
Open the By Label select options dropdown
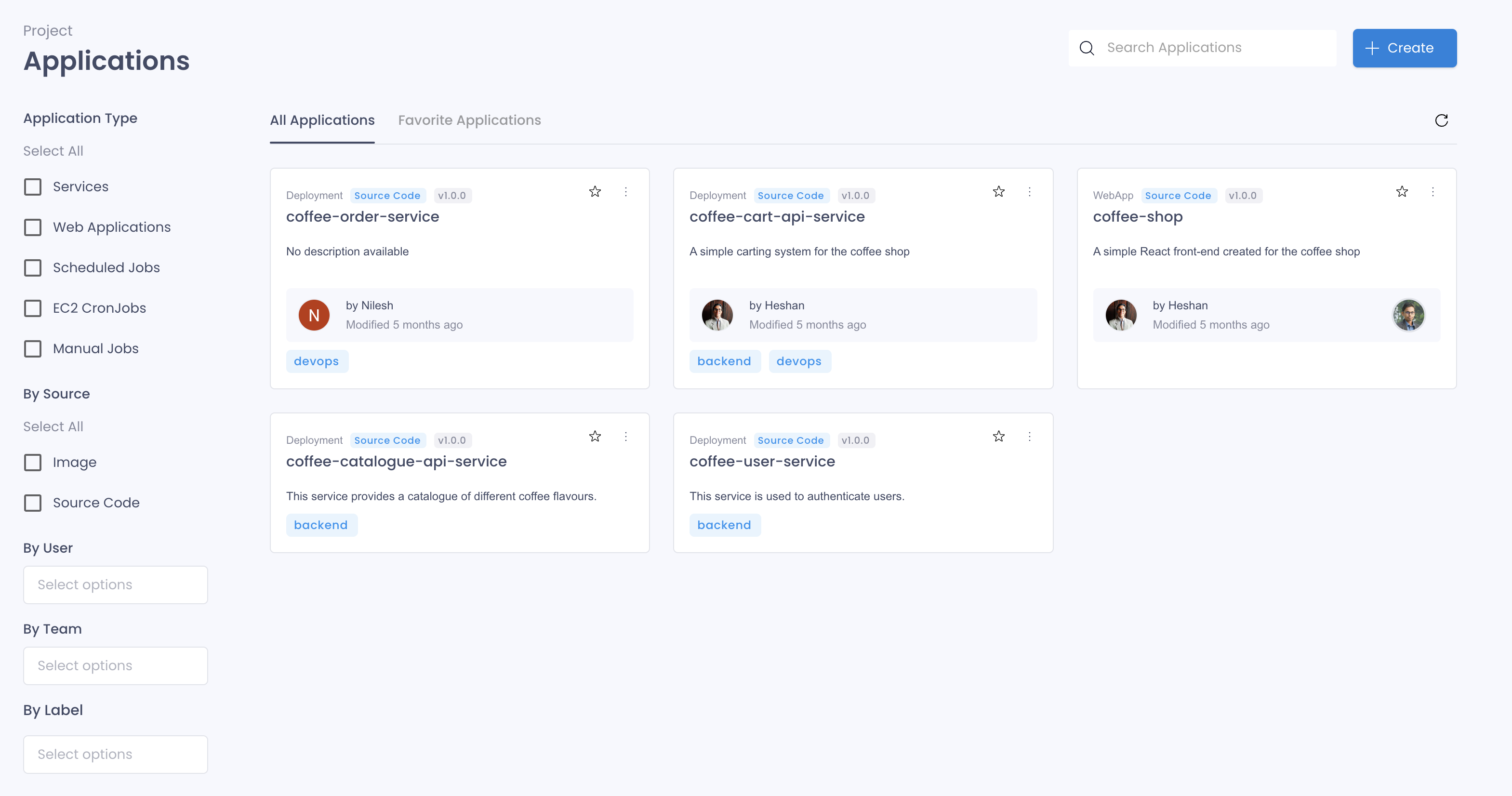click(116, 755)
